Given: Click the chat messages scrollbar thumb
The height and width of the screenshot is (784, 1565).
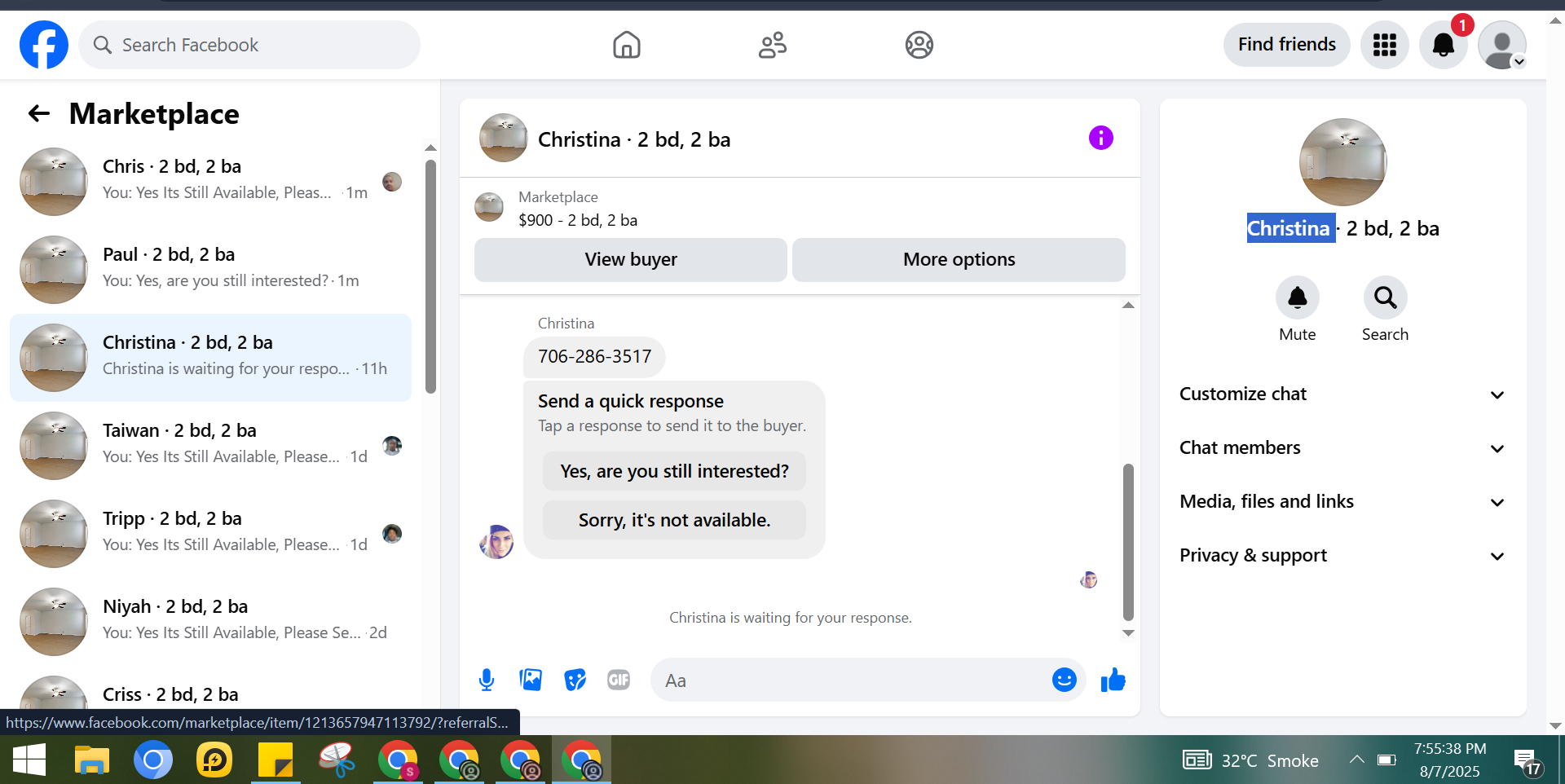Looking at the screenshot, I should pyautogui.click(x=1128, y=542).
